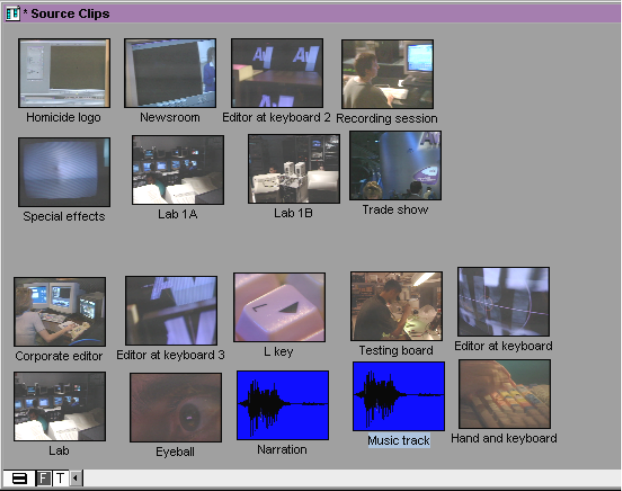Click the left scroll arrow at the bottom
This screenshot has height=491, width=622.
coord(76,478)
